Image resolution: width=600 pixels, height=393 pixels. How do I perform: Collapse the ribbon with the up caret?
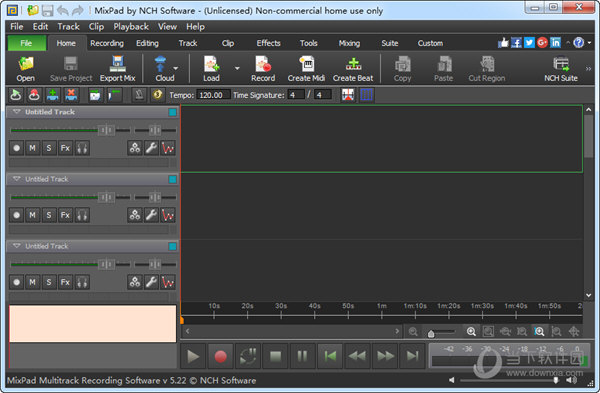pos(568,42)
